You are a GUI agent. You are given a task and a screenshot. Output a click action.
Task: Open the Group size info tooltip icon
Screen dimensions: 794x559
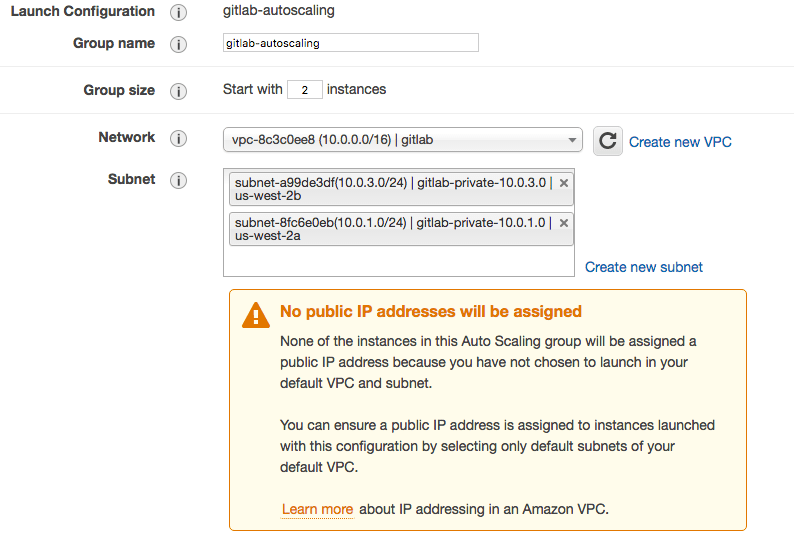(179, 91)
